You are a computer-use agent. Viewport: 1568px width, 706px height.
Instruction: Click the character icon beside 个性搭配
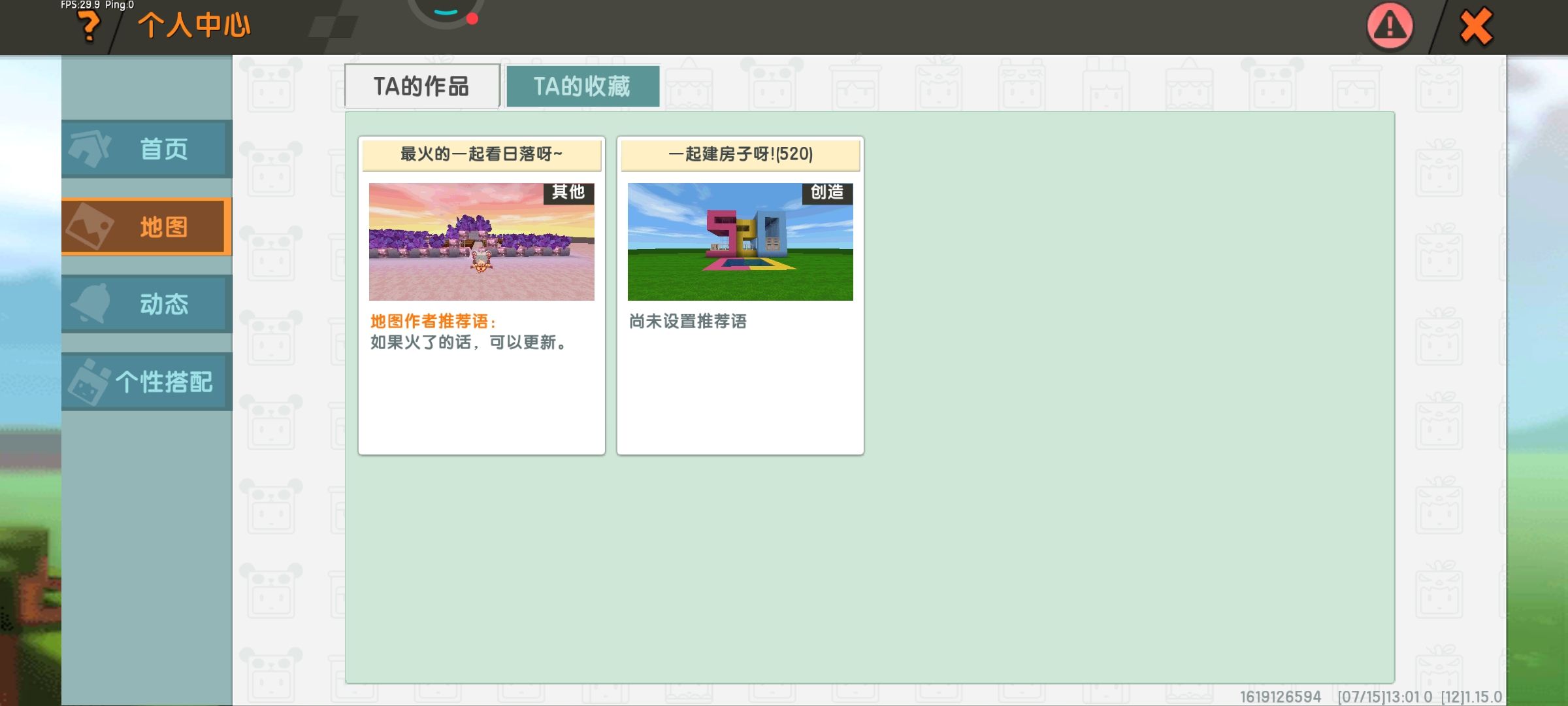[x=89, y=382]
